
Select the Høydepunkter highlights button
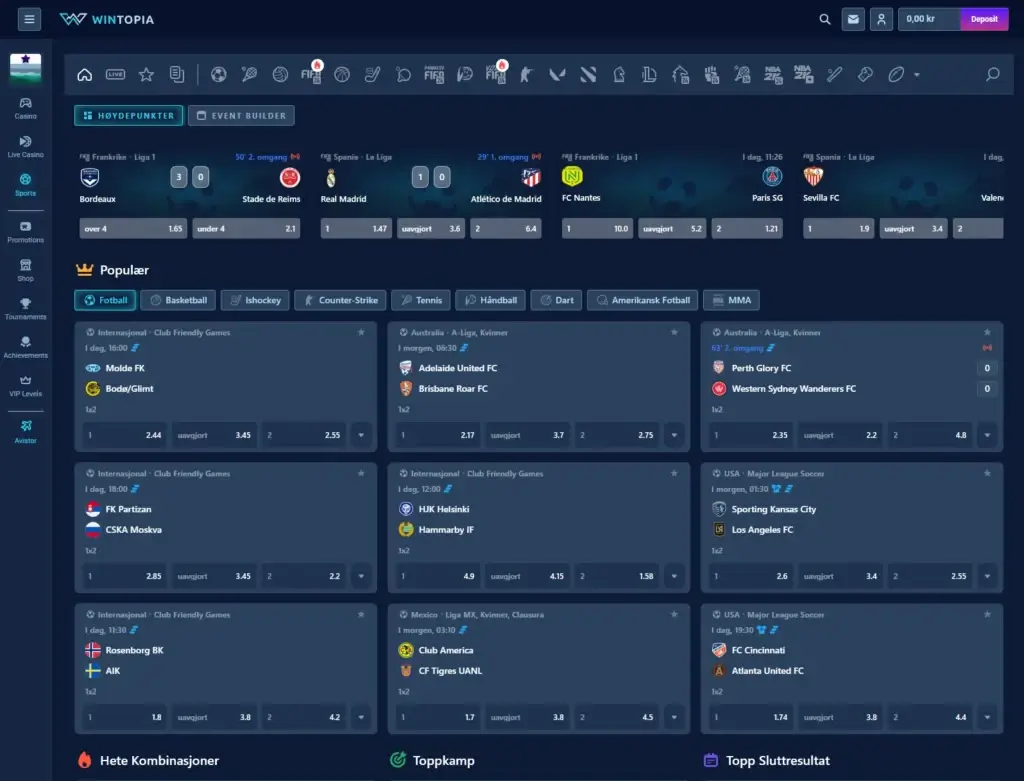(129, 116)
